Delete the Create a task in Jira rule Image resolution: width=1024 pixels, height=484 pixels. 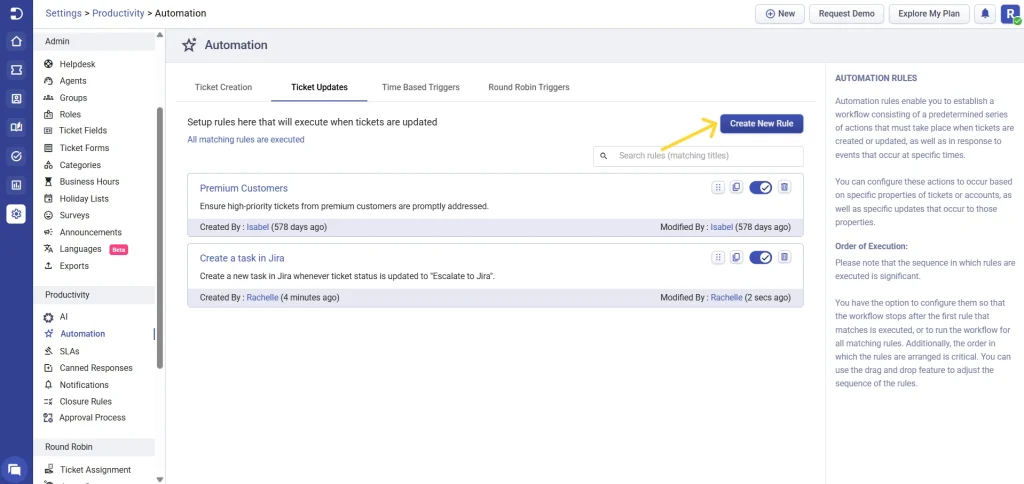784,257
